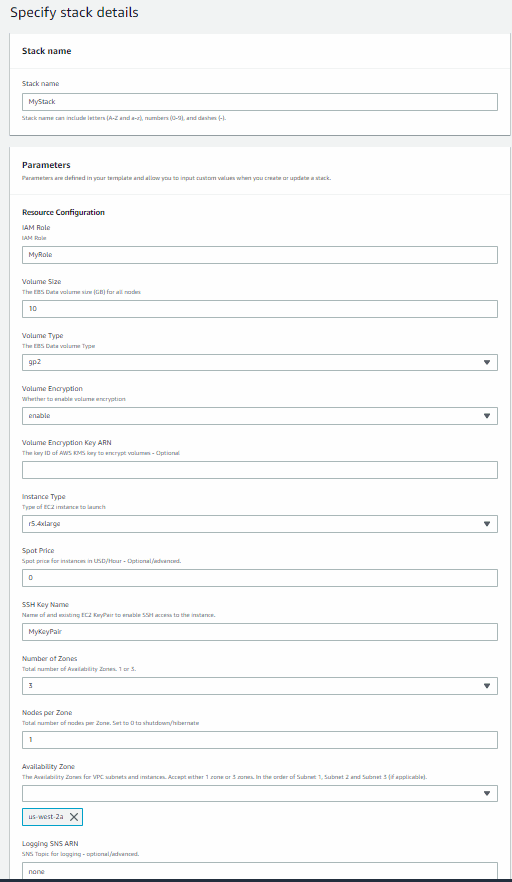Click the Volume Size field

click(x=260, y=309)
